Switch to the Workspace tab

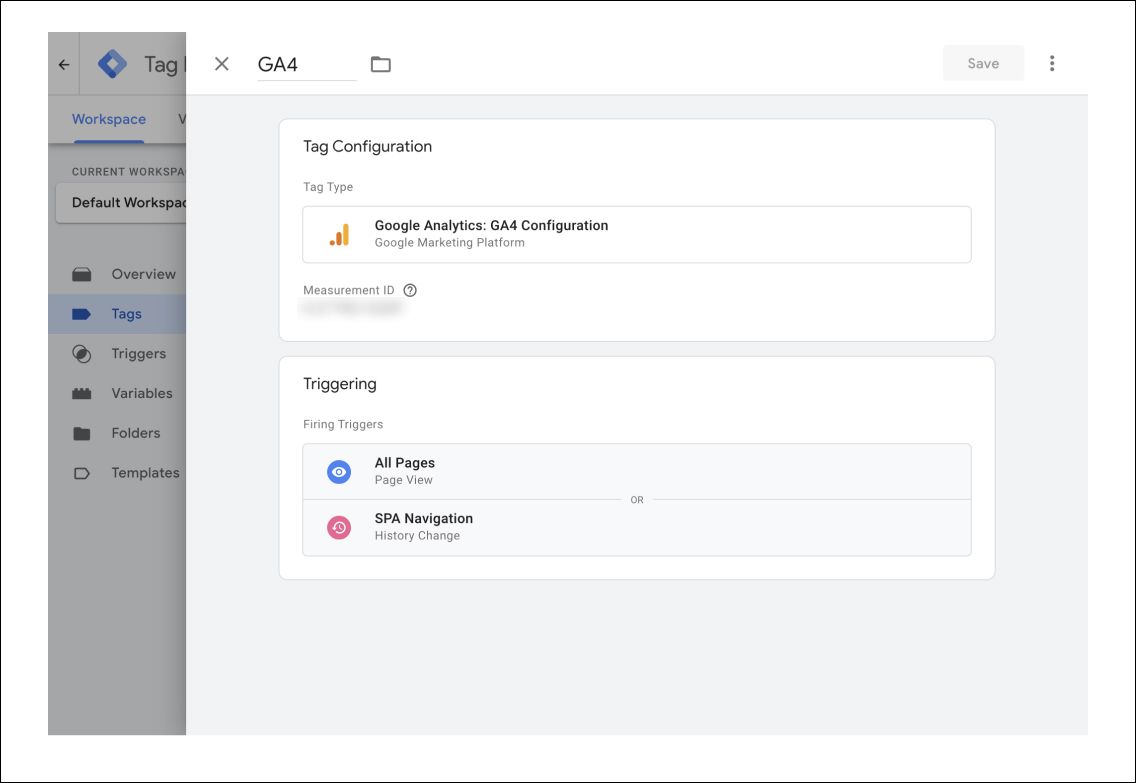(109, 119)
